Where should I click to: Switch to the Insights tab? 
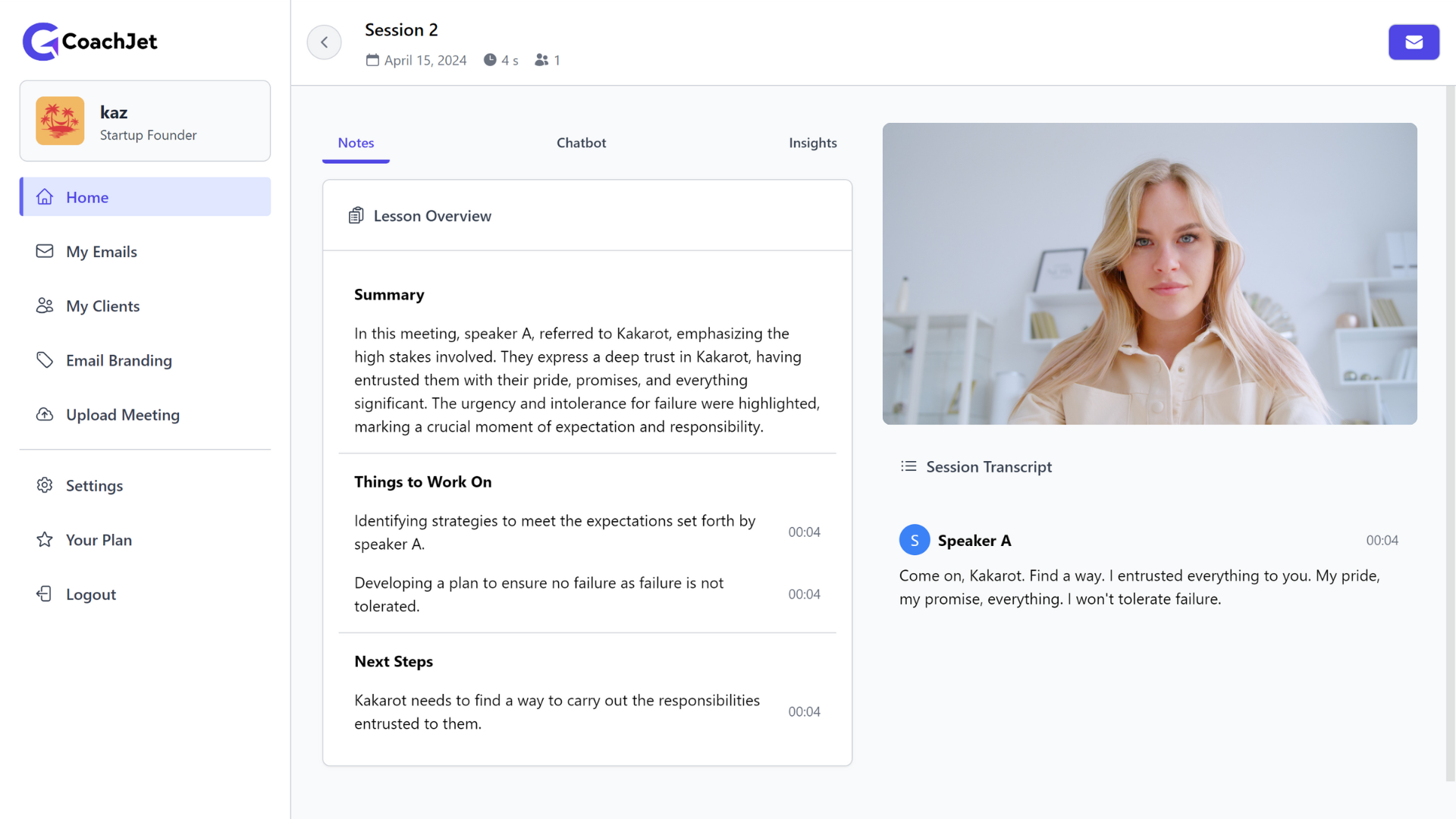[x=812, y=141]
